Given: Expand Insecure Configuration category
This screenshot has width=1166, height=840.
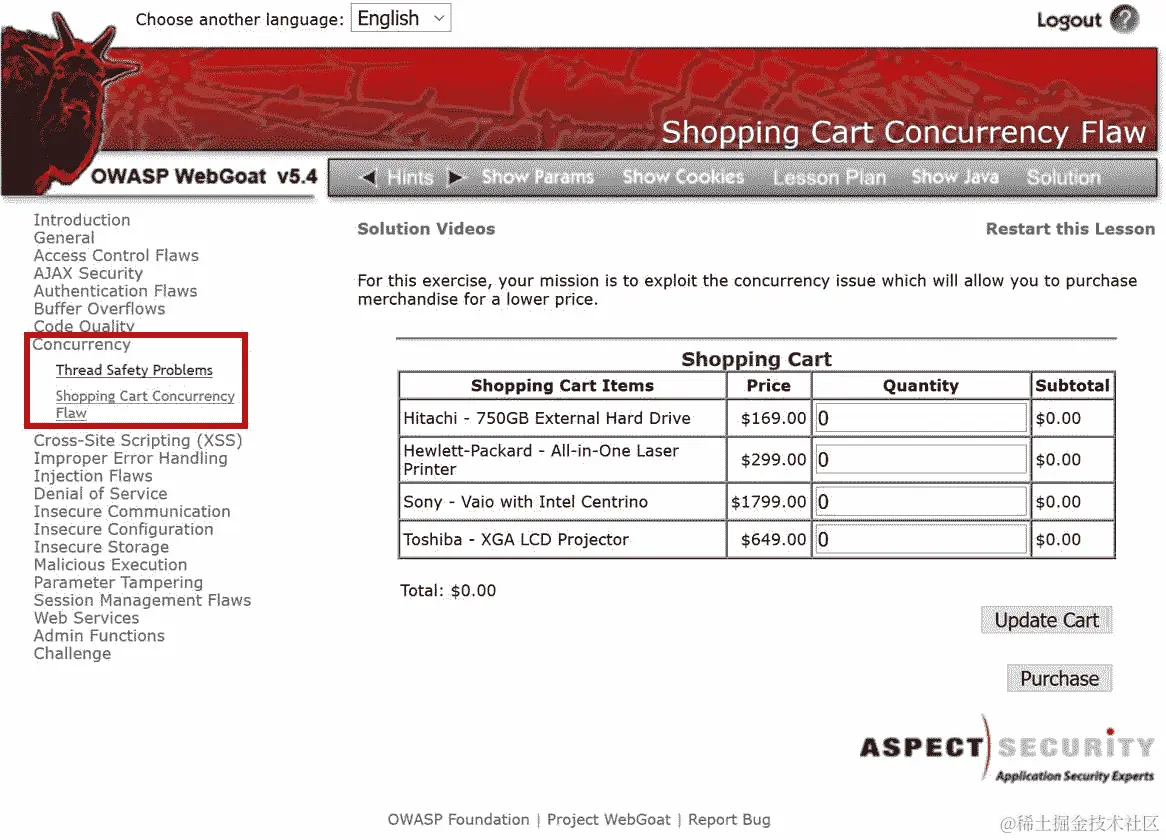Looking at the screenshot, I should 123,530.
